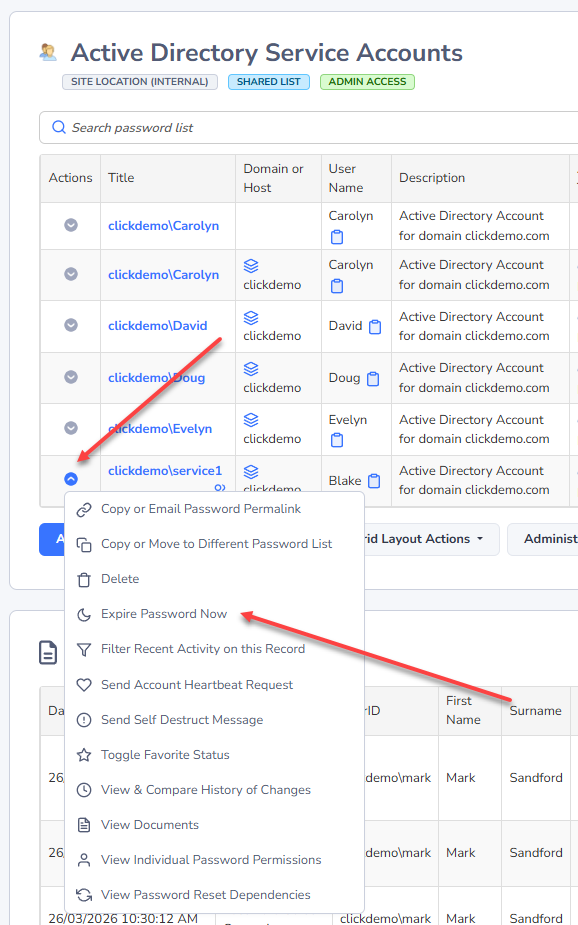Open actions dropdown for clickdemo\Evelyn row

(x=71, y=428)
